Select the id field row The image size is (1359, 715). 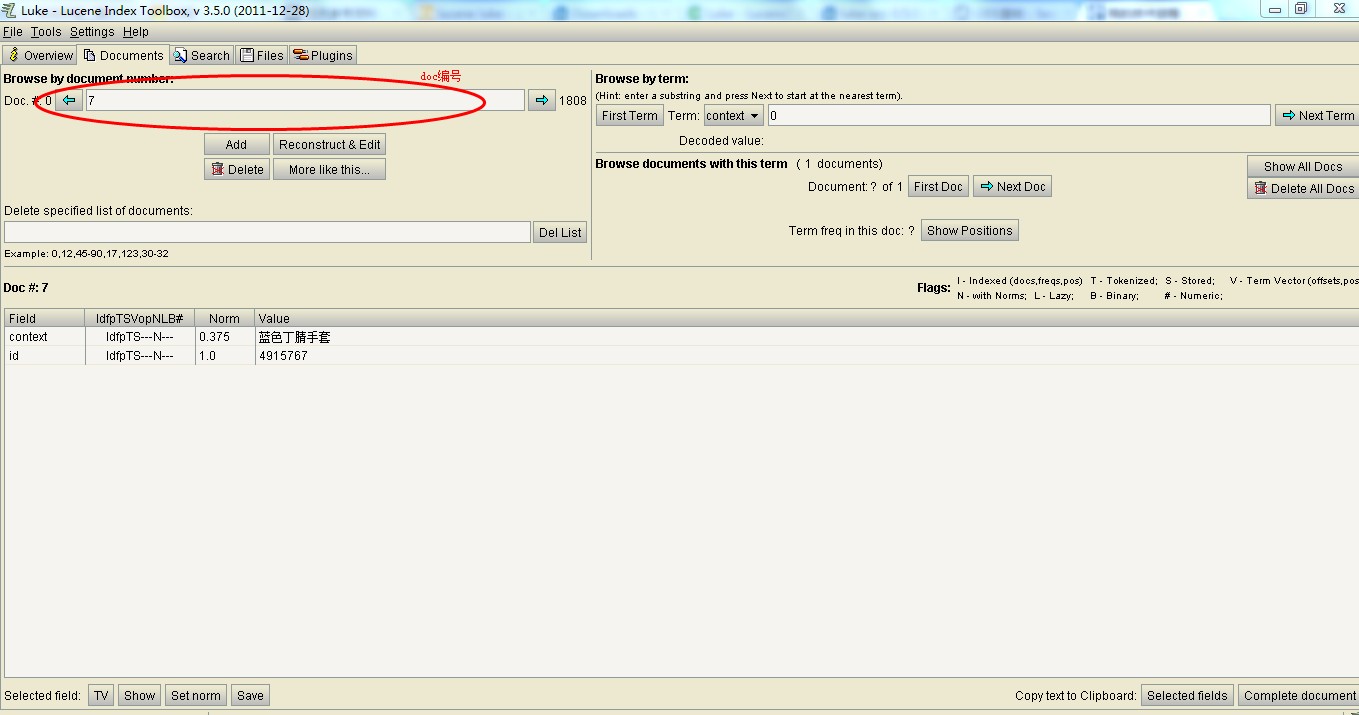tap(681, 355)
